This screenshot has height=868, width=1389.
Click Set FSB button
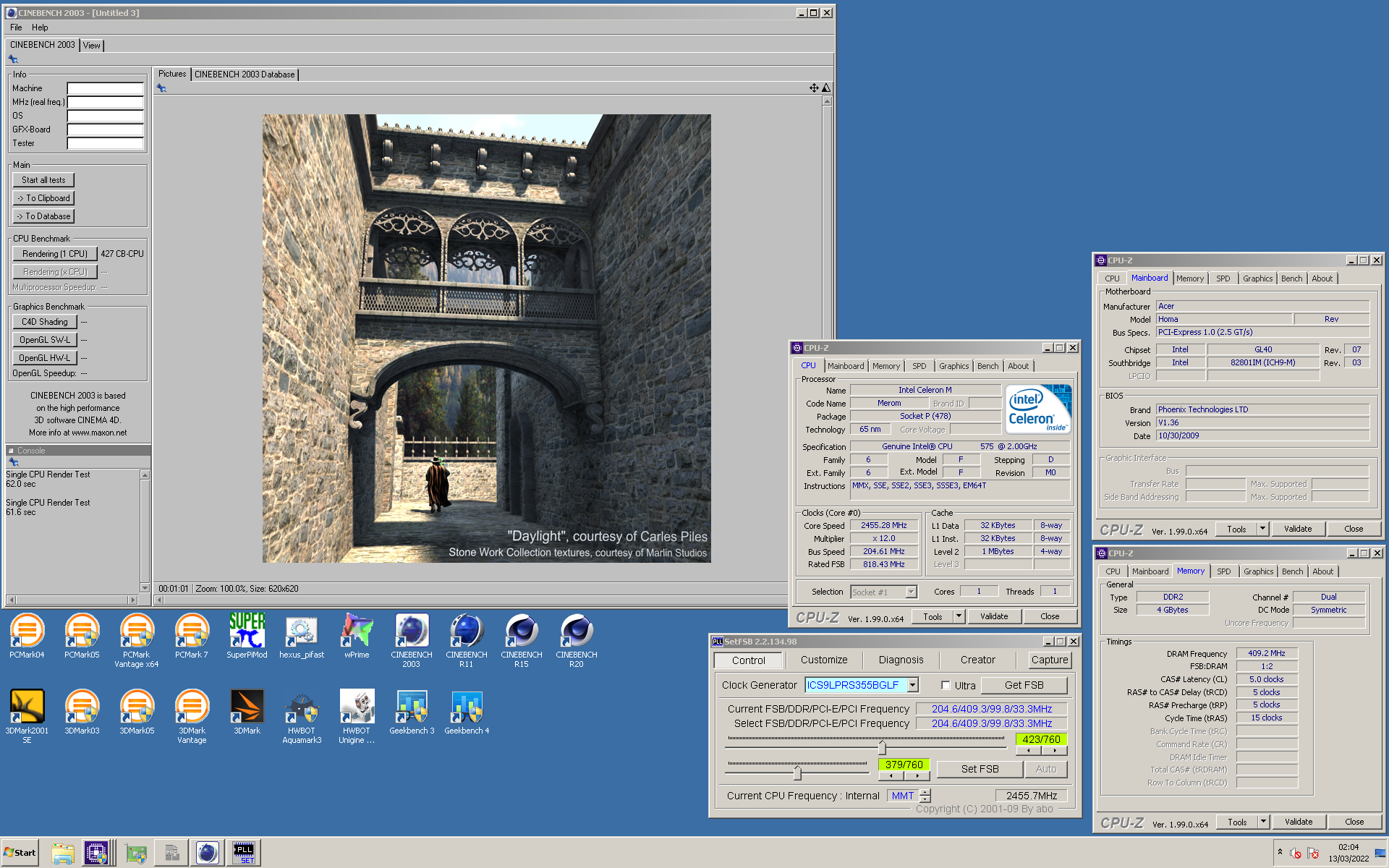tap(980, 769)
